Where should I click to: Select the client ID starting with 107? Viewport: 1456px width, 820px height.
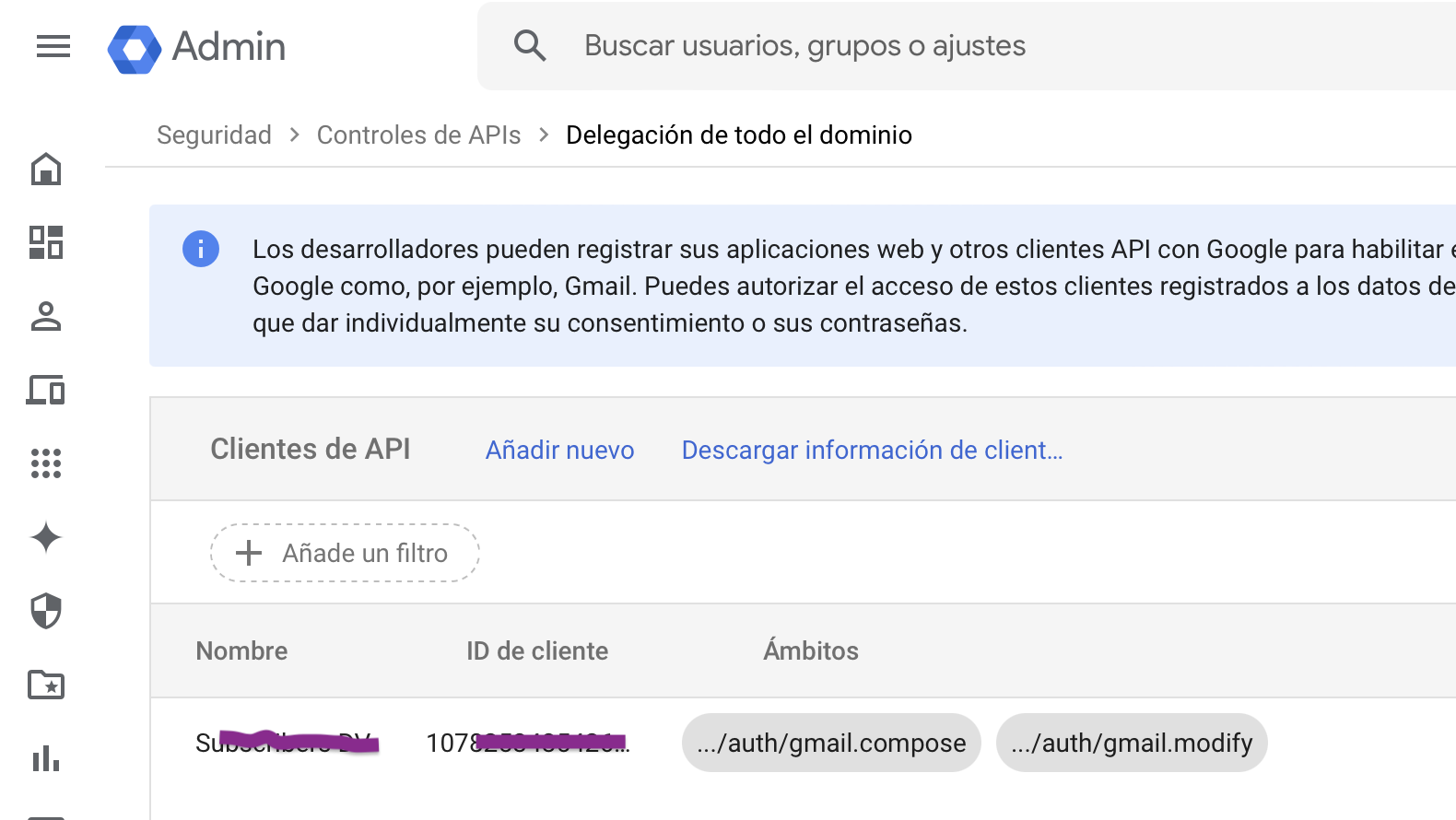click(x=528, y=743)
